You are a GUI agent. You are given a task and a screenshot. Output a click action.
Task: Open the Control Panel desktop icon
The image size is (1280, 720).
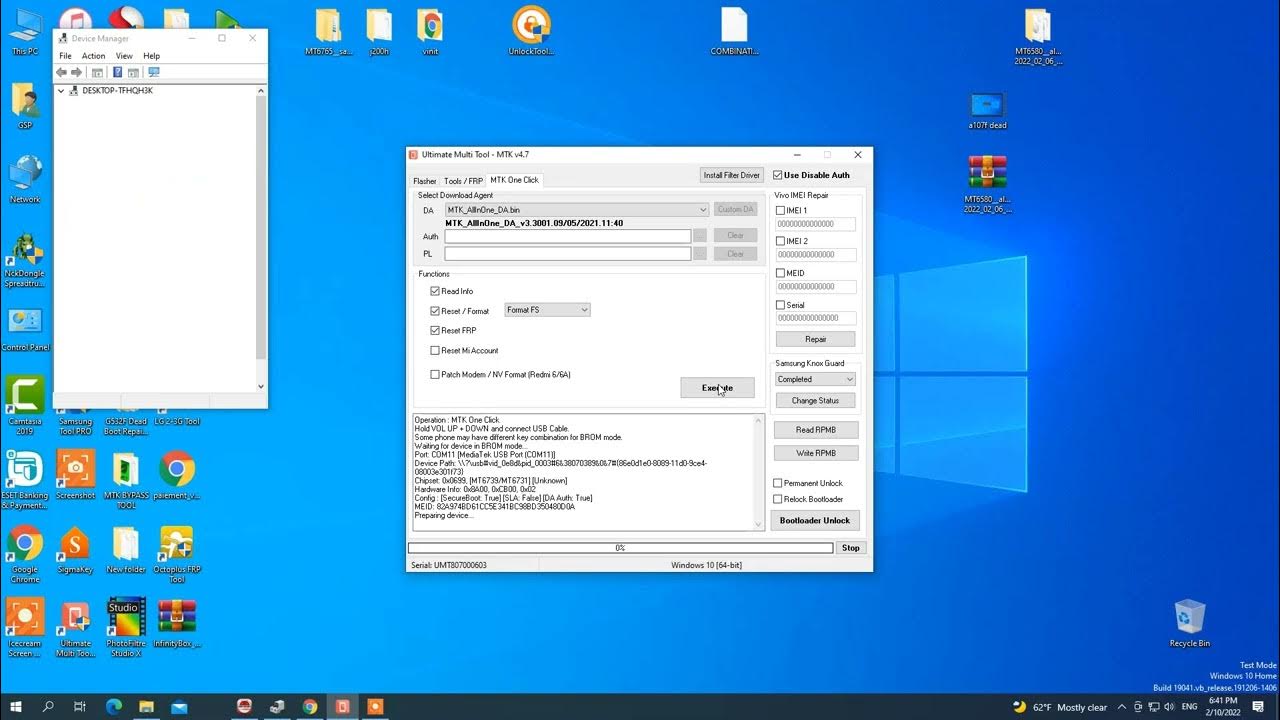(25, 330)
